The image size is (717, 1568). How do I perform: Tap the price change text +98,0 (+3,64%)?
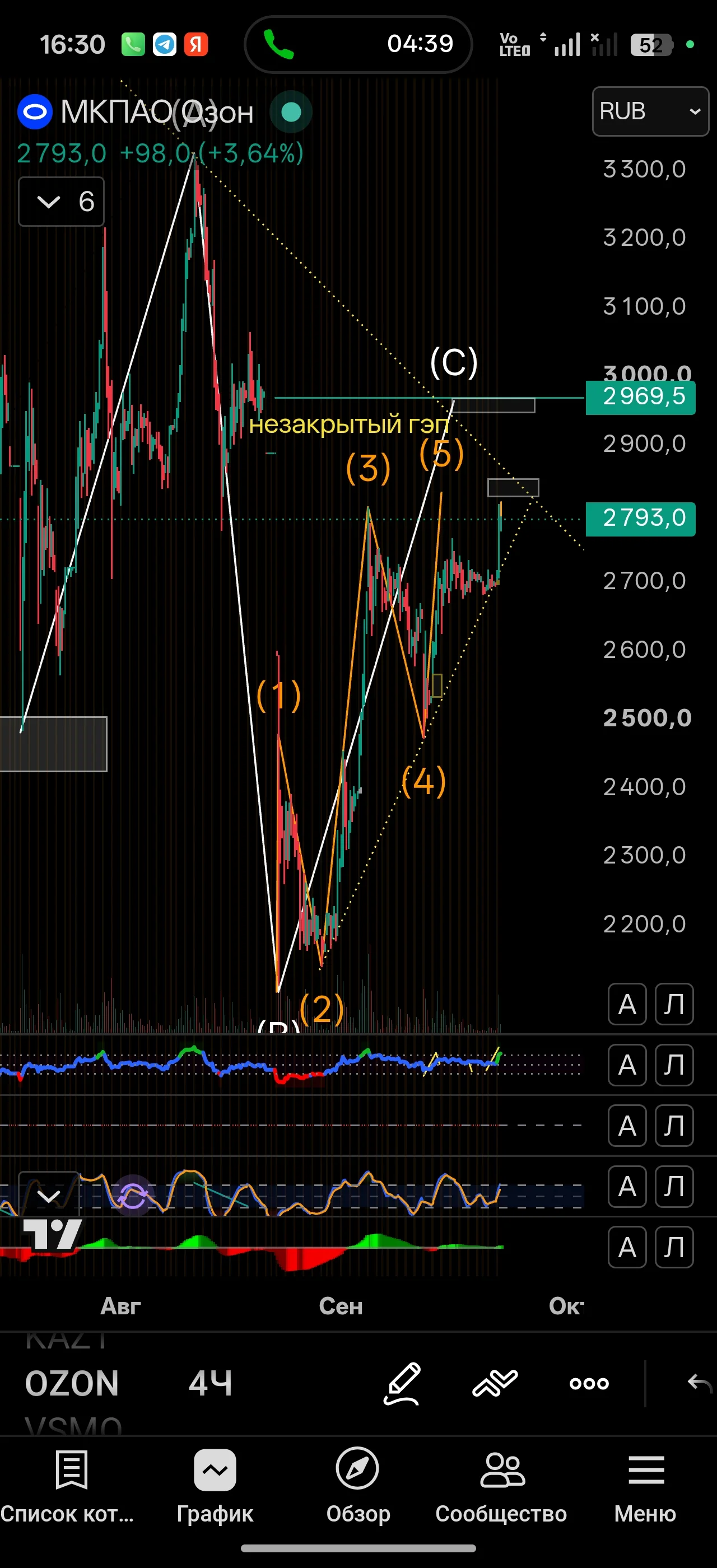point(211,153)
